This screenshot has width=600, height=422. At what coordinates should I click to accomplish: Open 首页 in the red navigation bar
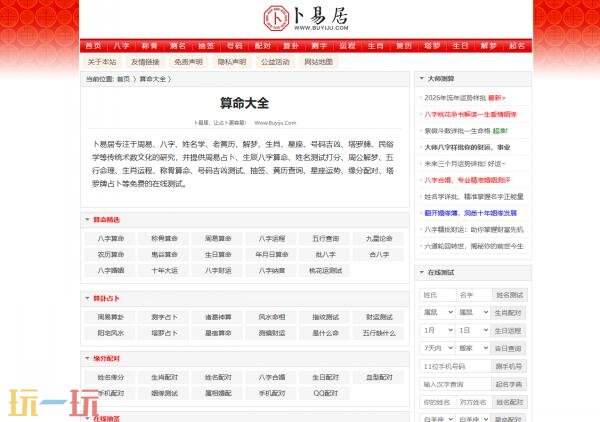point(93,46)
